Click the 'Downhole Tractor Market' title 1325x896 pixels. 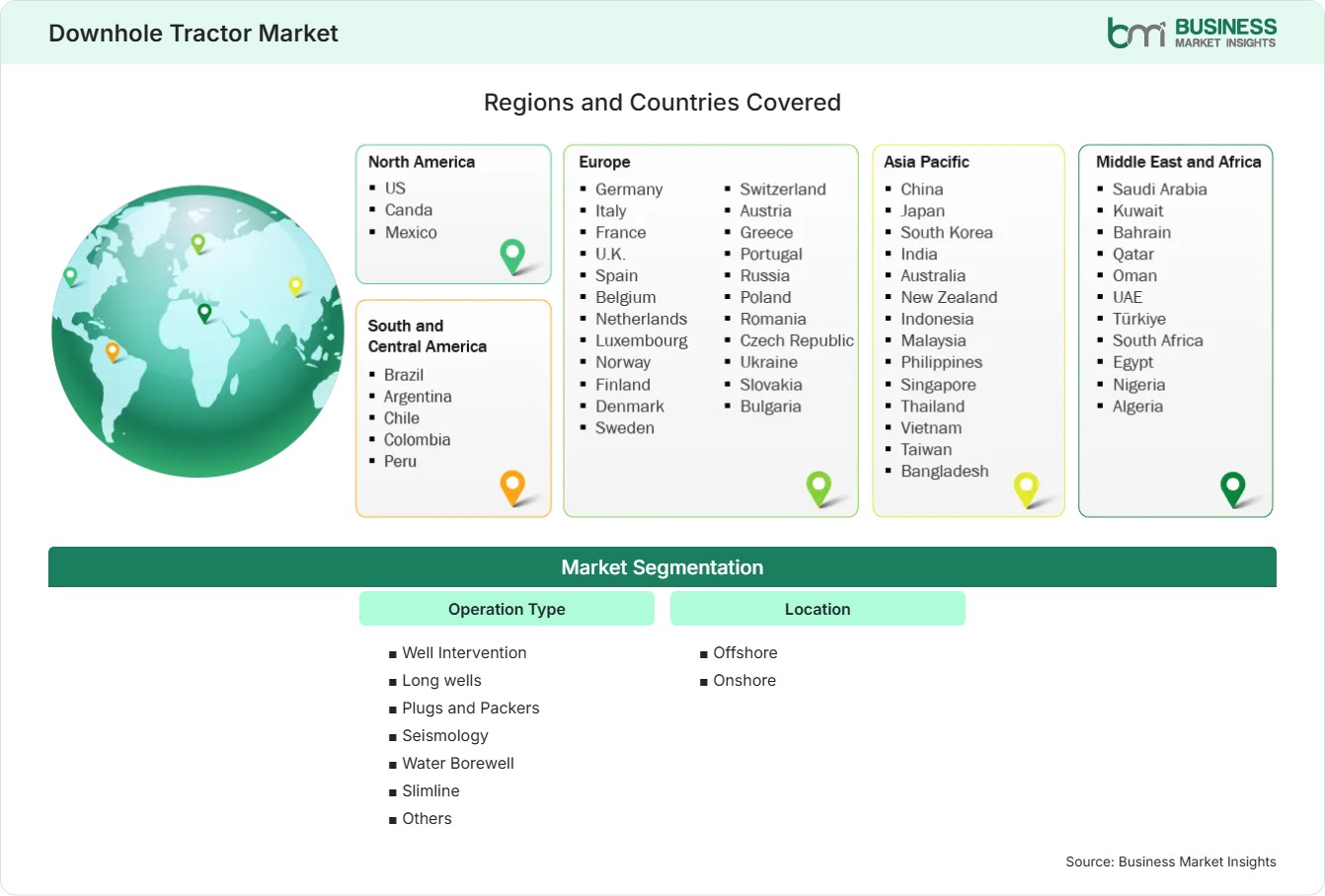coord(194,34)
